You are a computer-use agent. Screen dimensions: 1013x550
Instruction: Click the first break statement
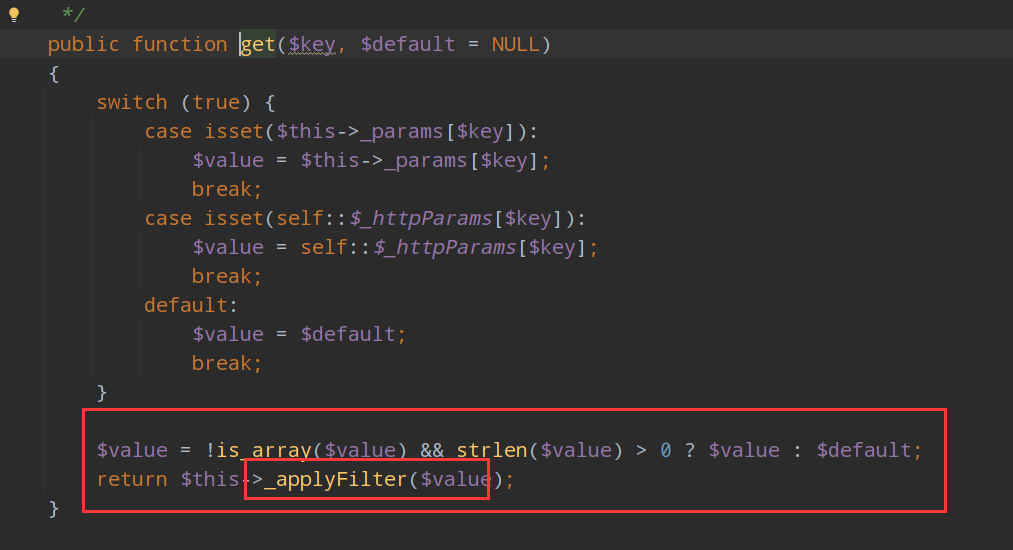point(227,189)
